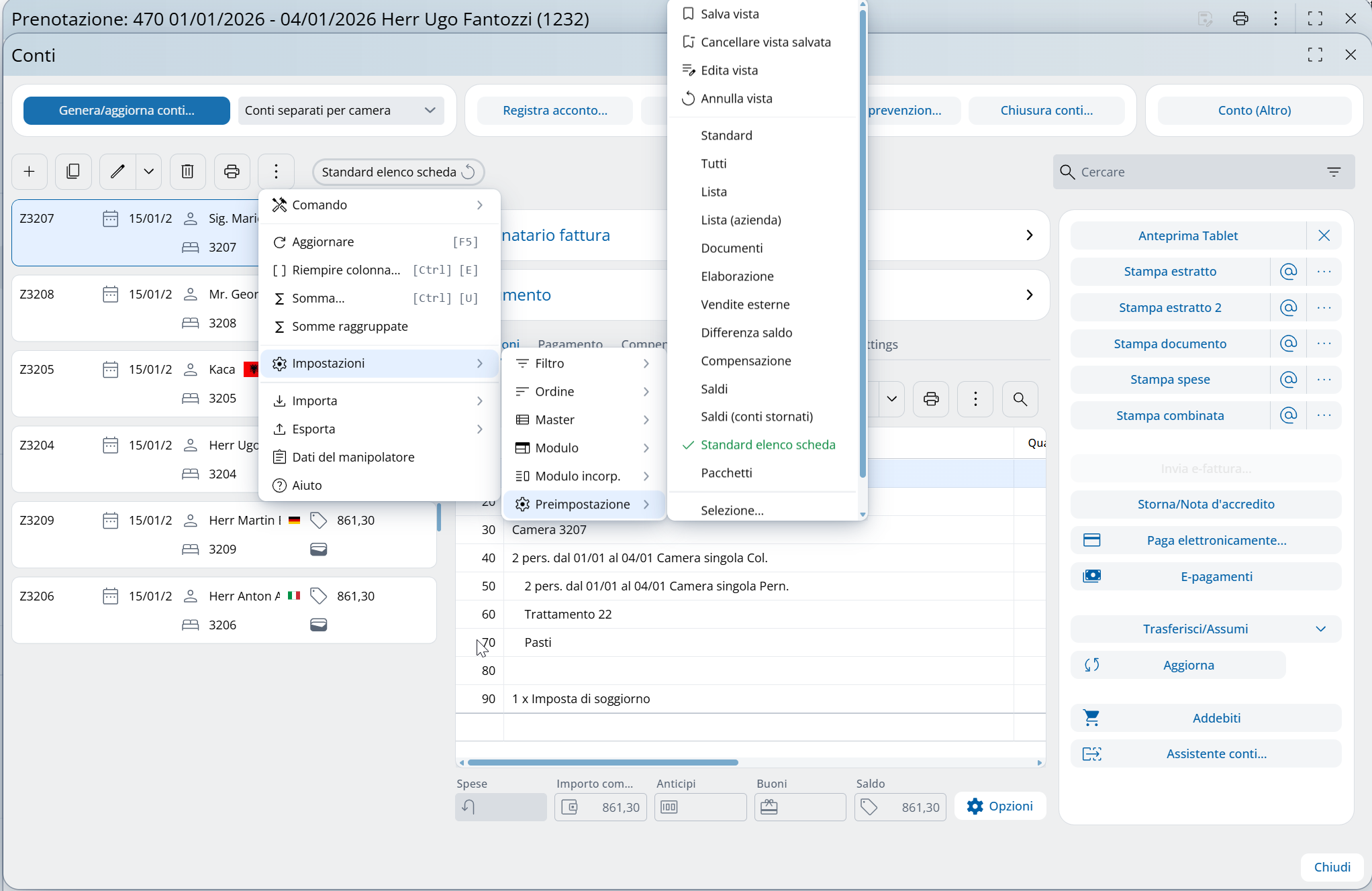Open Conti separati per camera dropdown
Screen dimensions: 1372x891
pyautogui.click(x=341, y=111)
